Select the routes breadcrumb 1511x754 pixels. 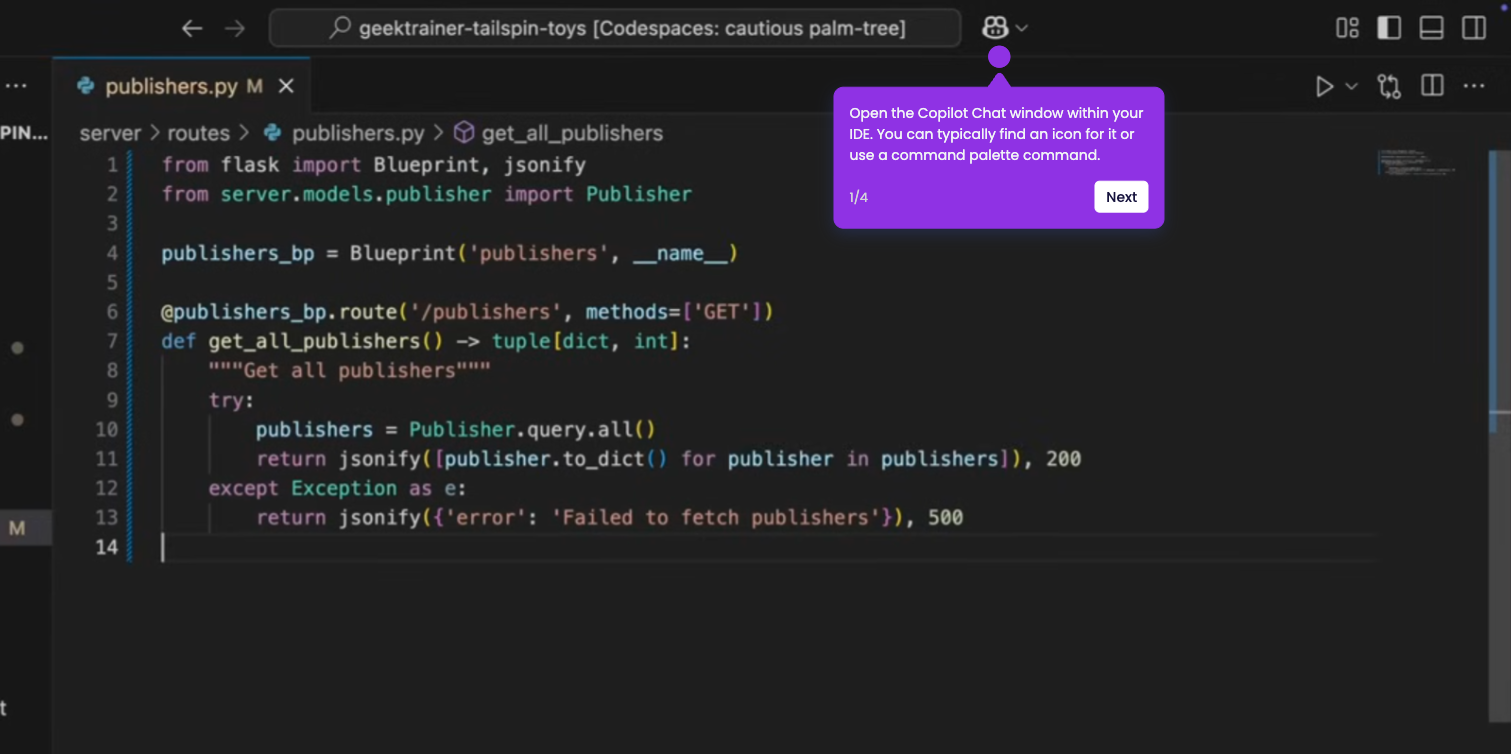(198, 133)
